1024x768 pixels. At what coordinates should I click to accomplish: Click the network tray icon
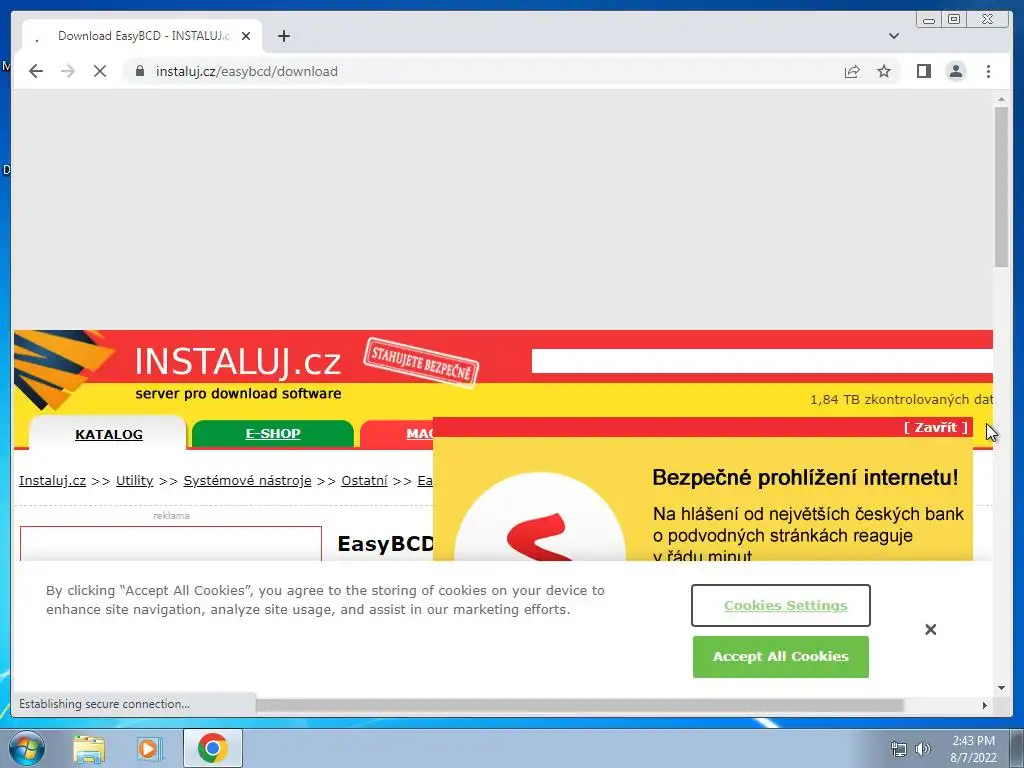click(x=899, y=749)
